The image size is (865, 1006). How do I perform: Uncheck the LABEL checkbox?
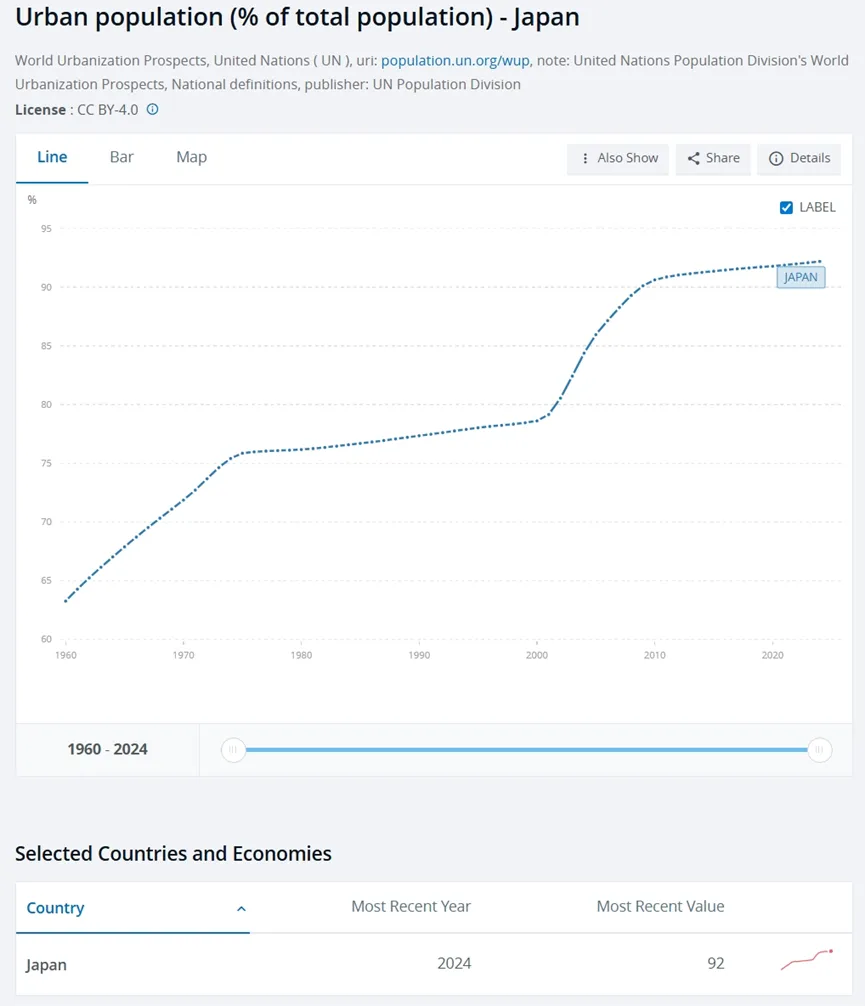pos(786,207)
